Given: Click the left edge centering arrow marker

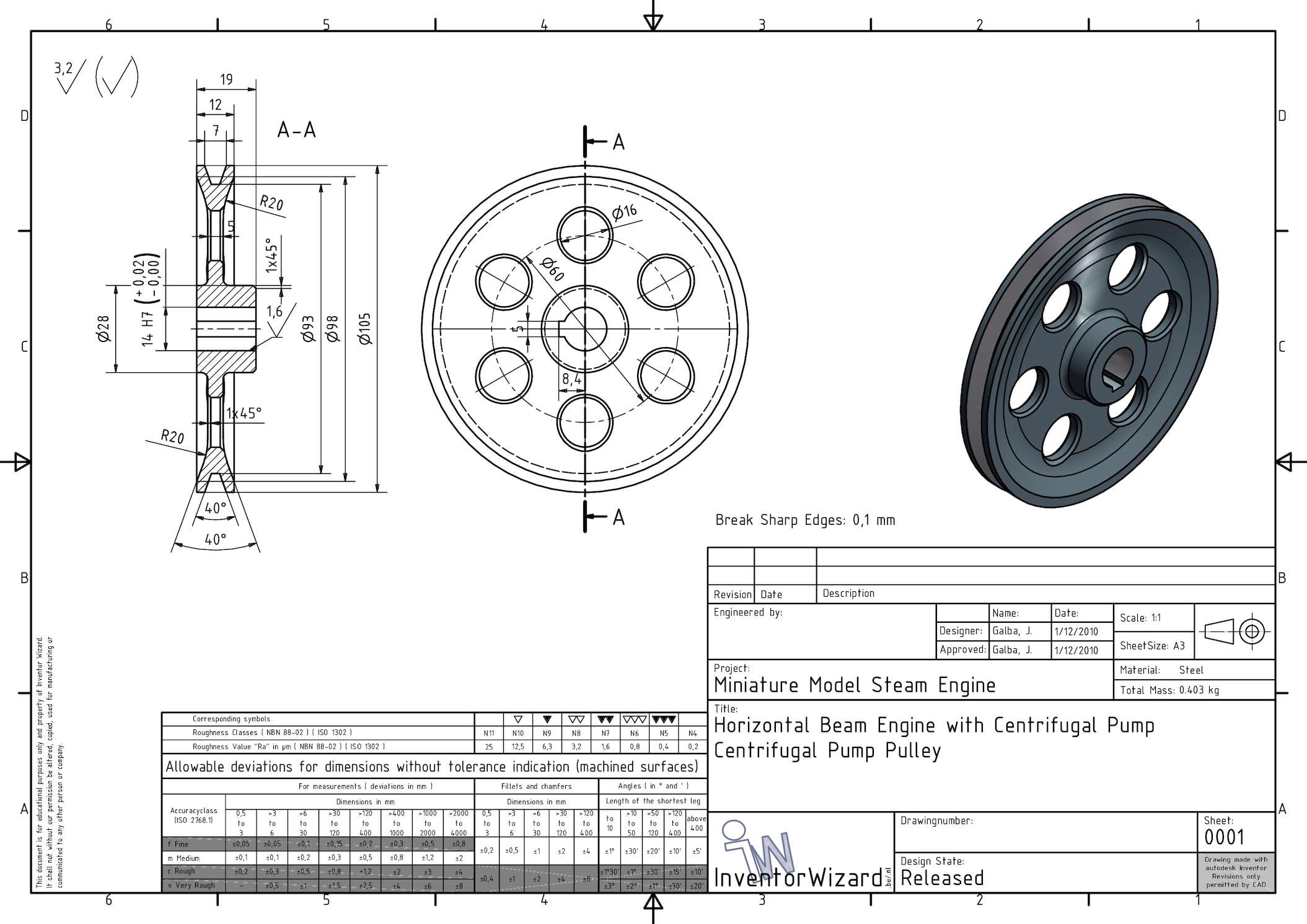Looking at the screenshot, I should click(x=22, y=462).
